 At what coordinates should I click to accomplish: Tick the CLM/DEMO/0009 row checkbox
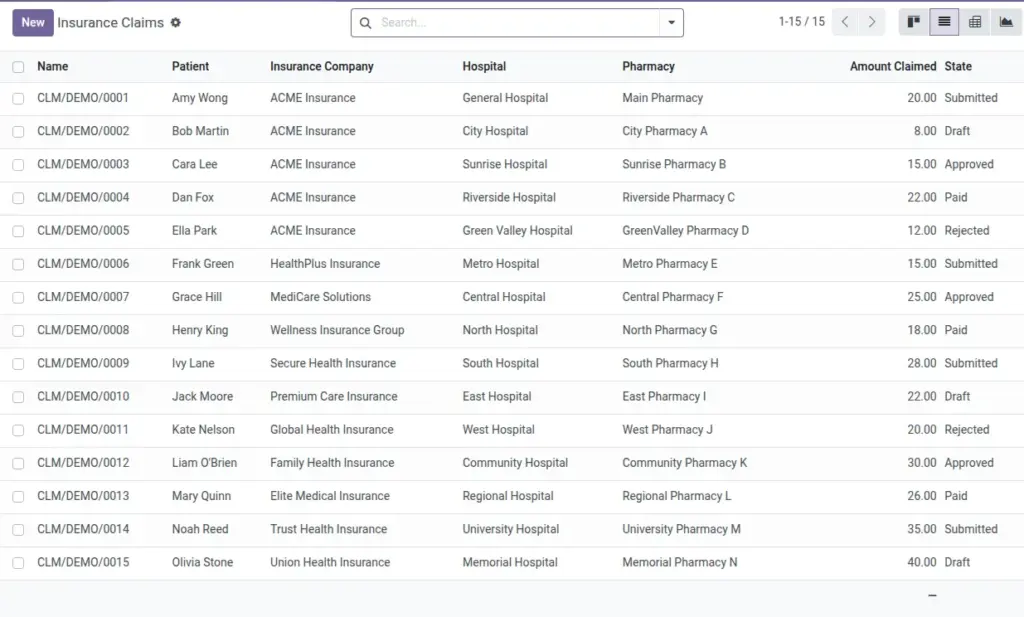click(x=18, y=364)
